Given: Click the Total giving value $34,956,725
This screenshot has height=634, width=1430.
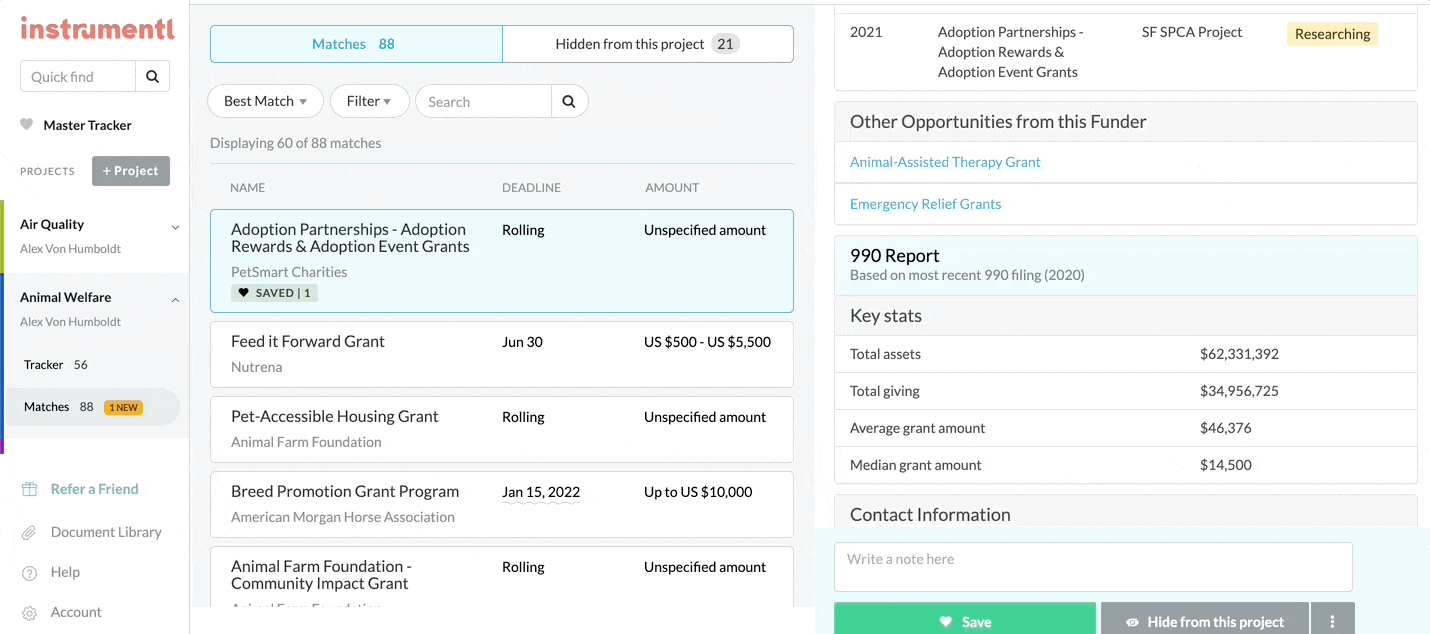Looking at the screenshot, I should 1239,391.
